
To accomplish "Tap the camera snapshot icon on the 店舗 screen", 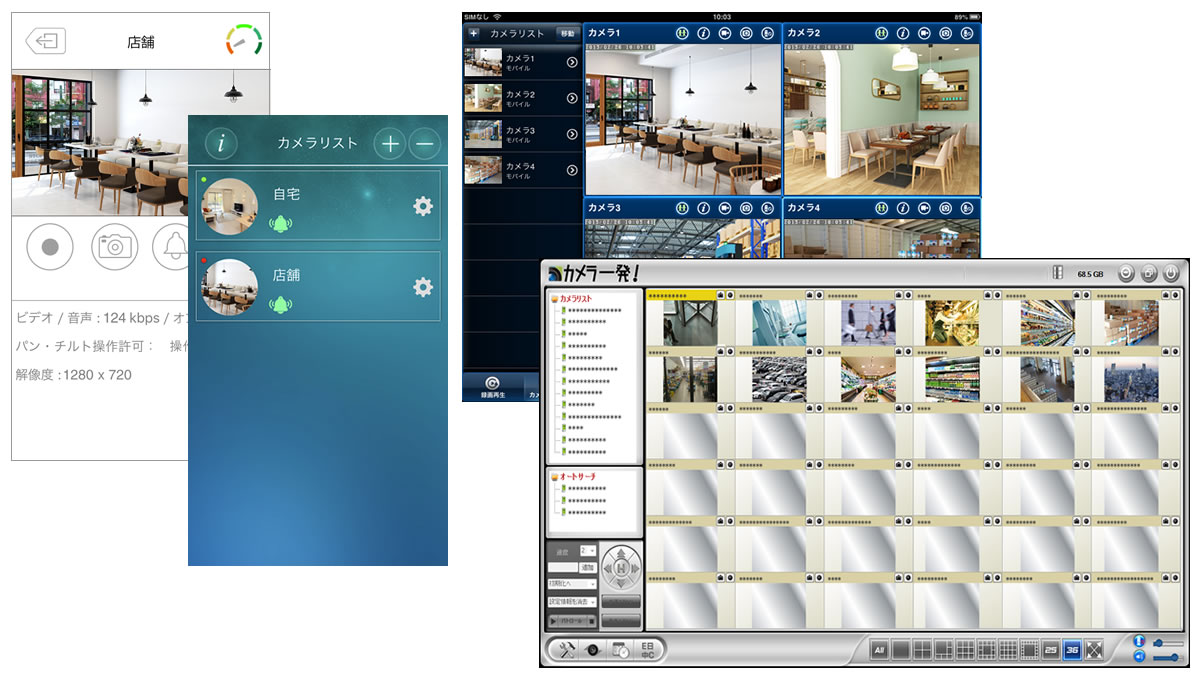I will tap(114, 245).
